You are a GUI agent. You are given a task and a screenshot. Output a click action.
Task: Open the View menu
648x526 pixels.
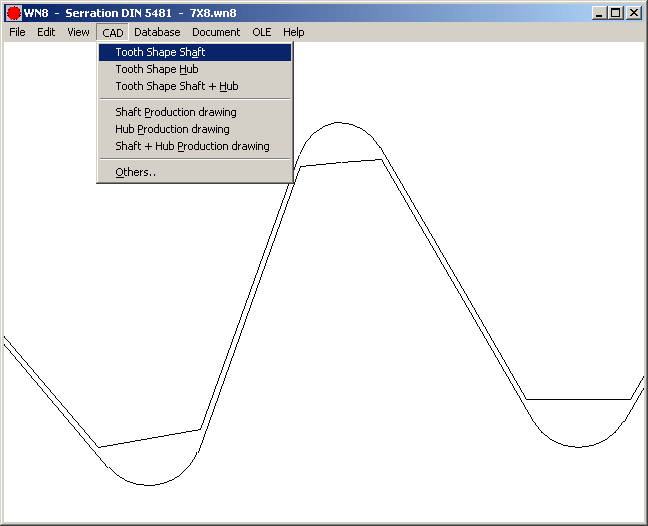[x=78, y=32]
